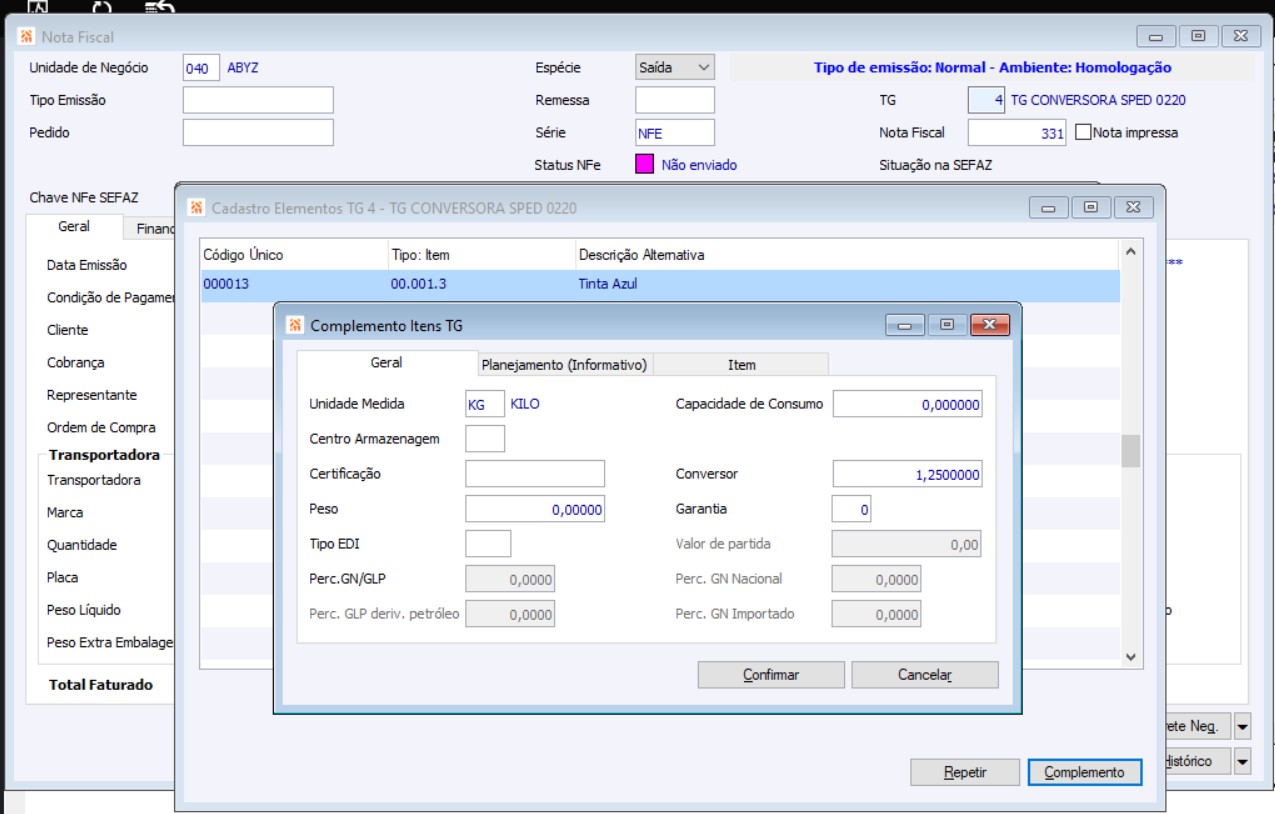1275x814 pixels.
Task: Minimize the Nota Fiscal window
Action: pyautogui.click(x=1156, y=36)
